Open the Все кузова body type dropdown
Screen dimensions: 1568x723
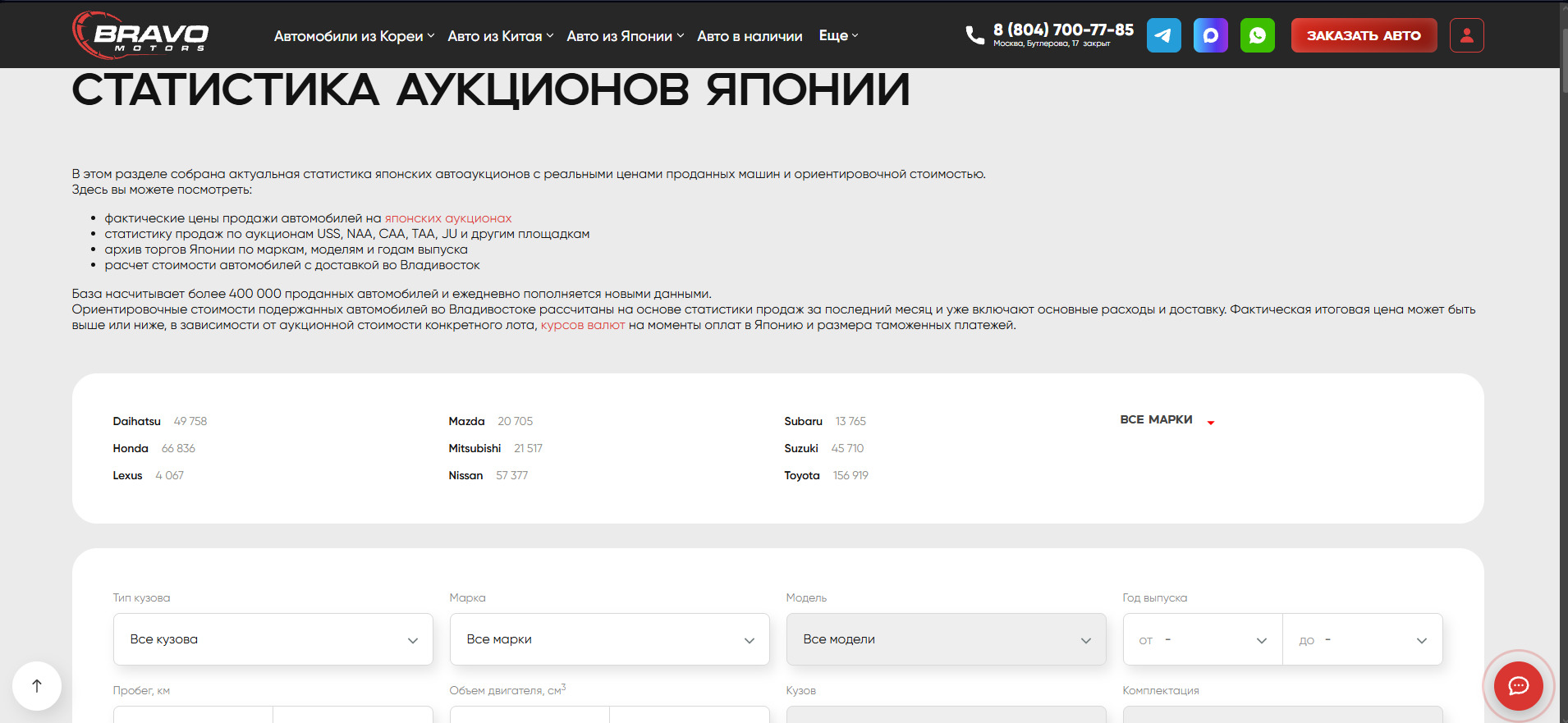[273, 639]
